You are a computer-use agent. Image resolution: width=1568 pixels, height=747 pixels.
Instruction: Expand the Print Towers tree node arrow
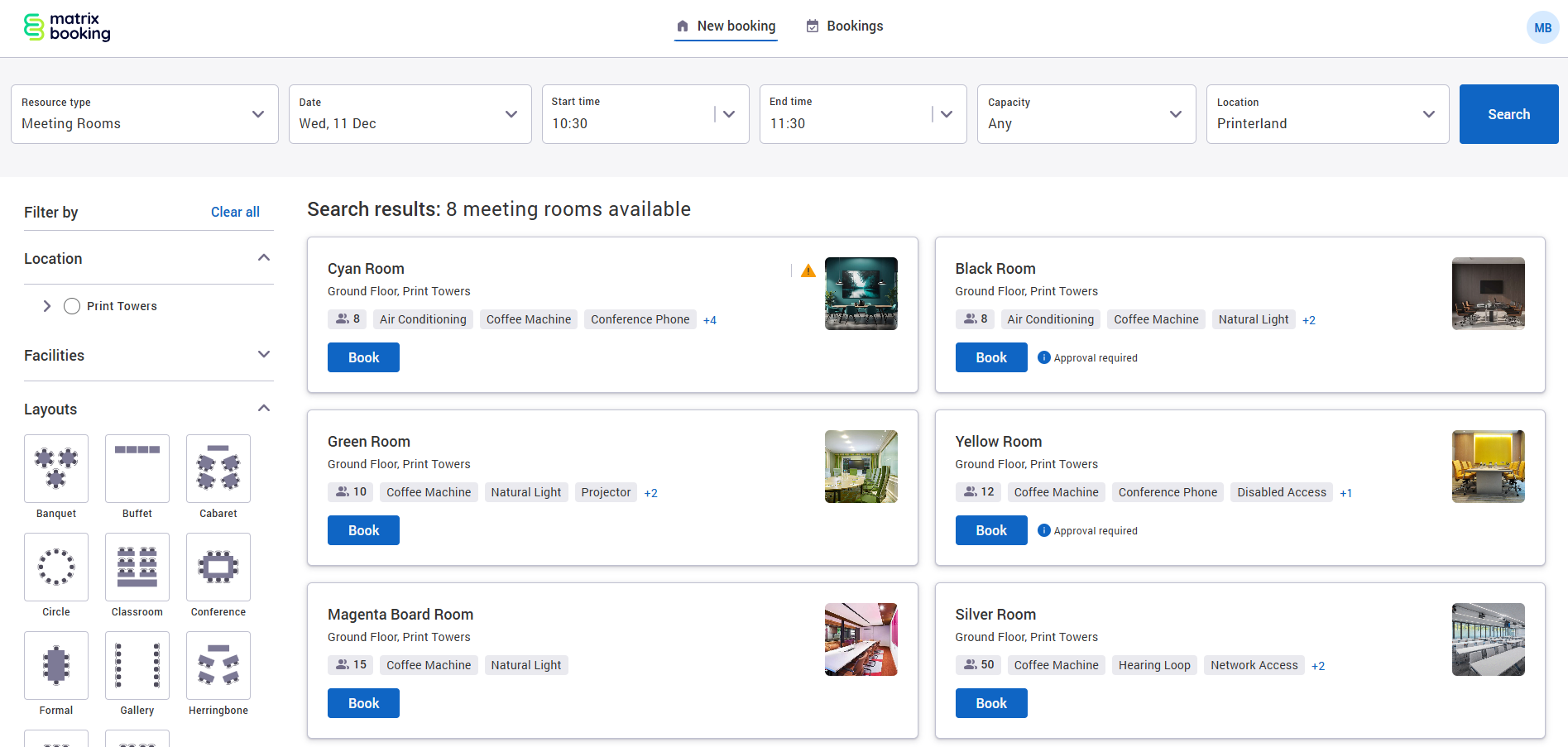(47, 306)
